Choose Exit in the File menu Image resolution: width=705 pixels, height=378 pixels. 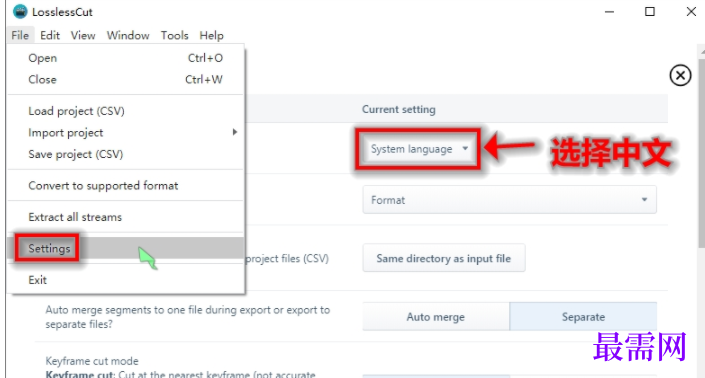pyautogui.click(x=126, y=280)
